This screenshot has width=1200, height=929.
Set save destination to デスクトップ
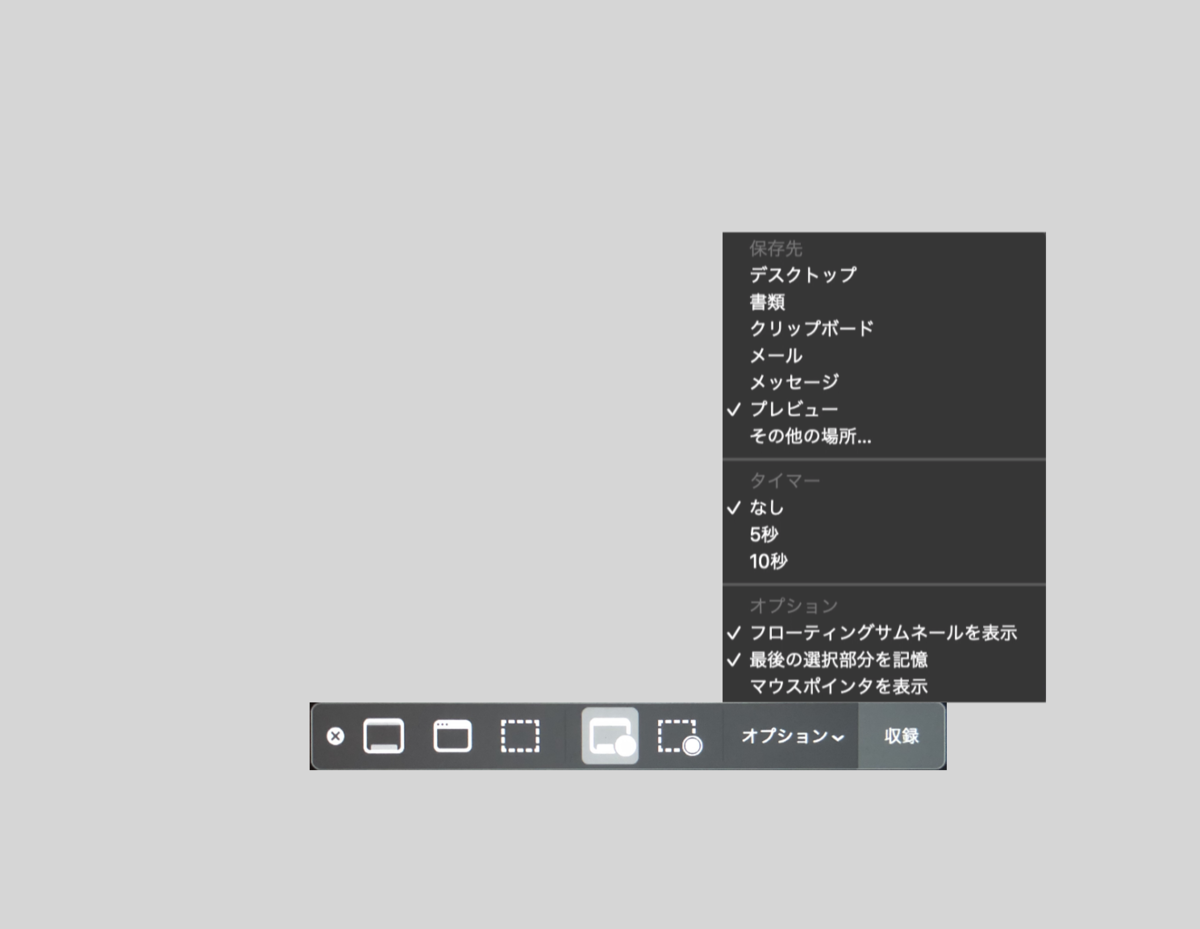click(802, 275)
